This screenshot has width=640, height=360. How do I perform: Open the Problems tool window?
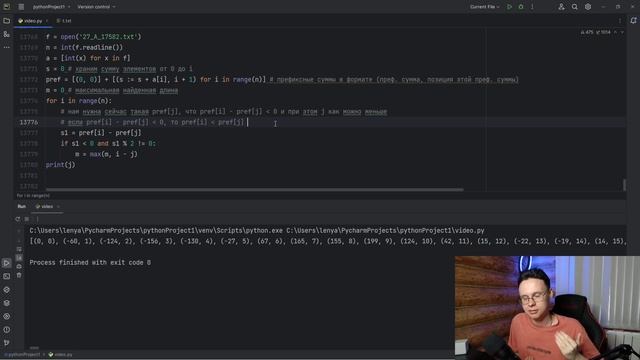click(7, 330)
